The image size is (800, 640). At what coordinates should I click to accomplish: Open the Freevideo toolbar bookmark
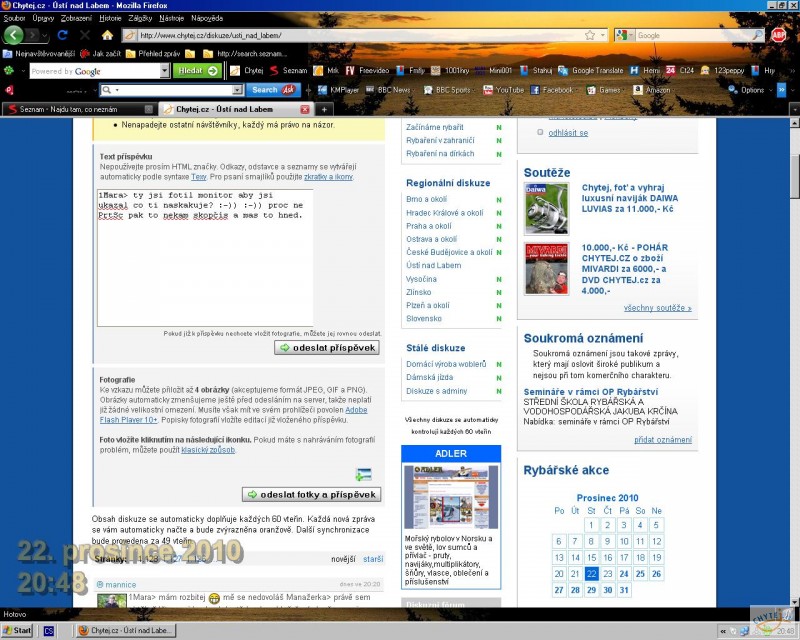pyautogui.click(x=367, y=70)
